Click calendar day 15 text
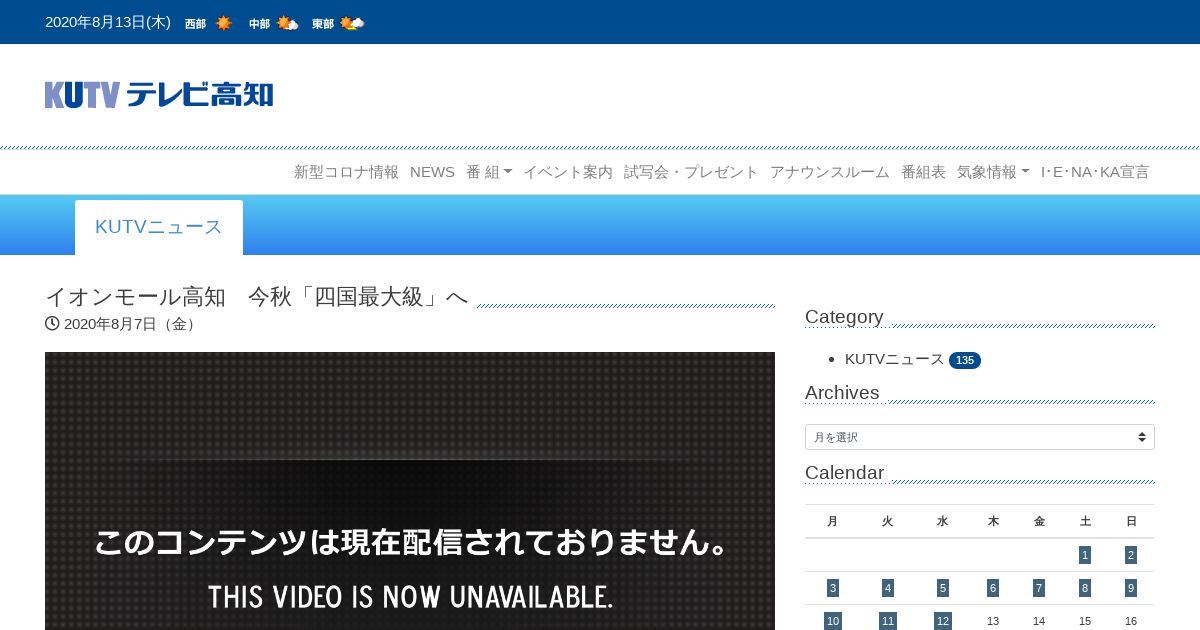 point(1085,621)
